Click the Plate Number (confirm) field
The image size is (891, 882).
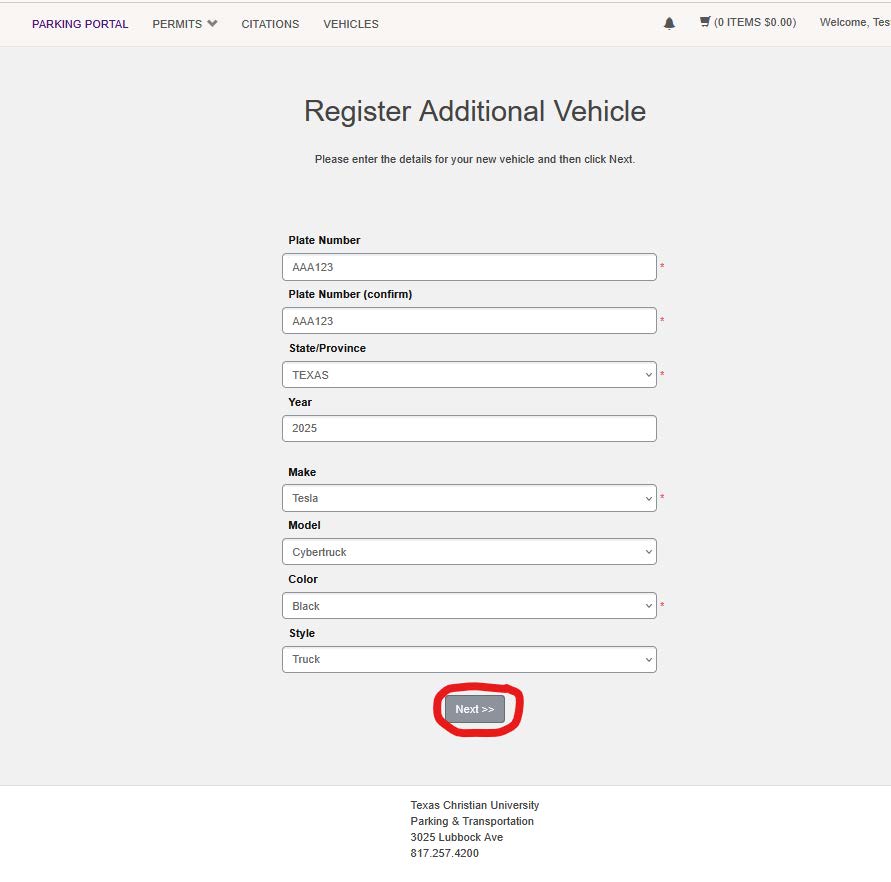469,321
